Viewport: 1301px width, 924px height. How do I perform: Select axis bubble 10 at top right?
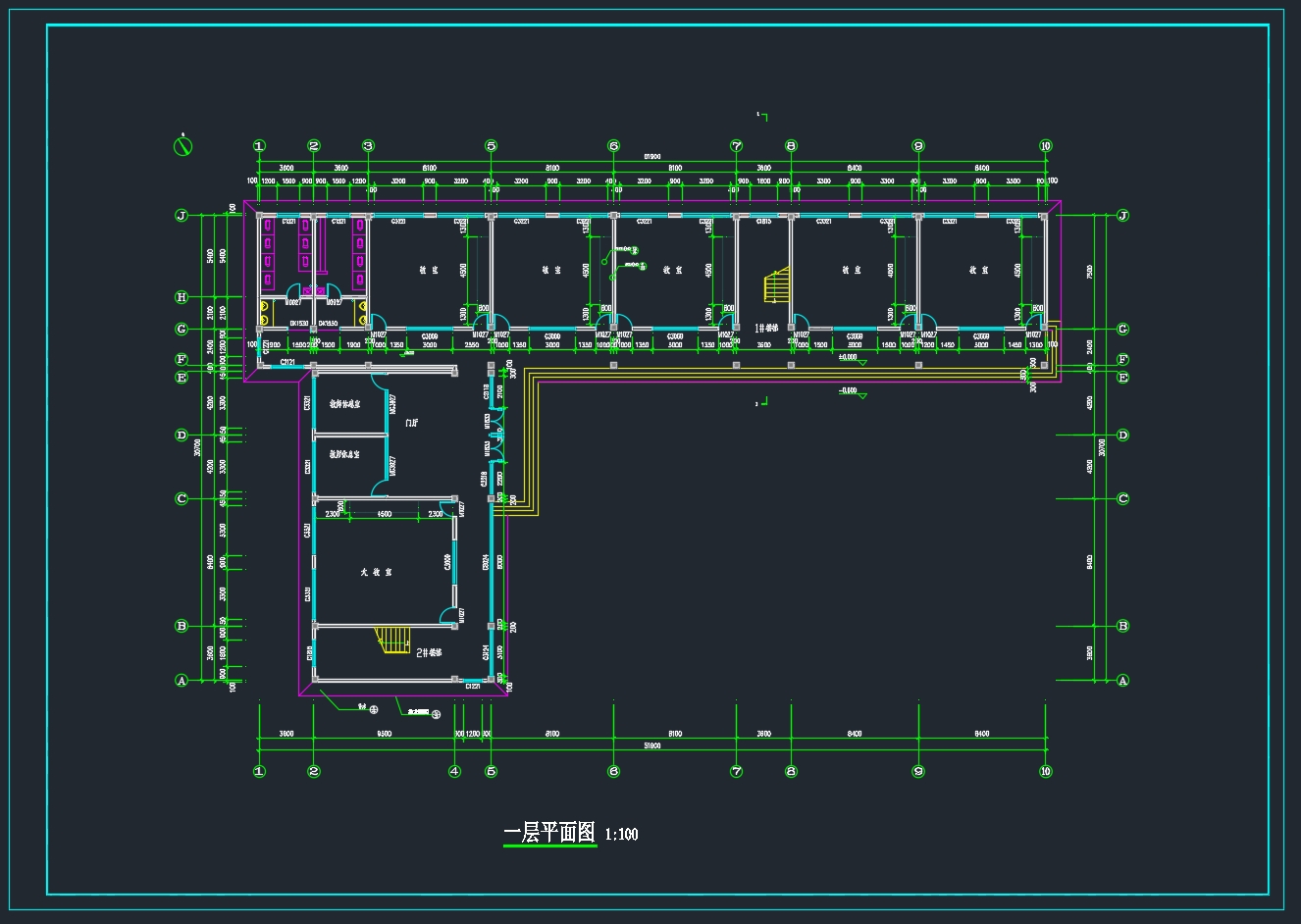point(1045,146)
